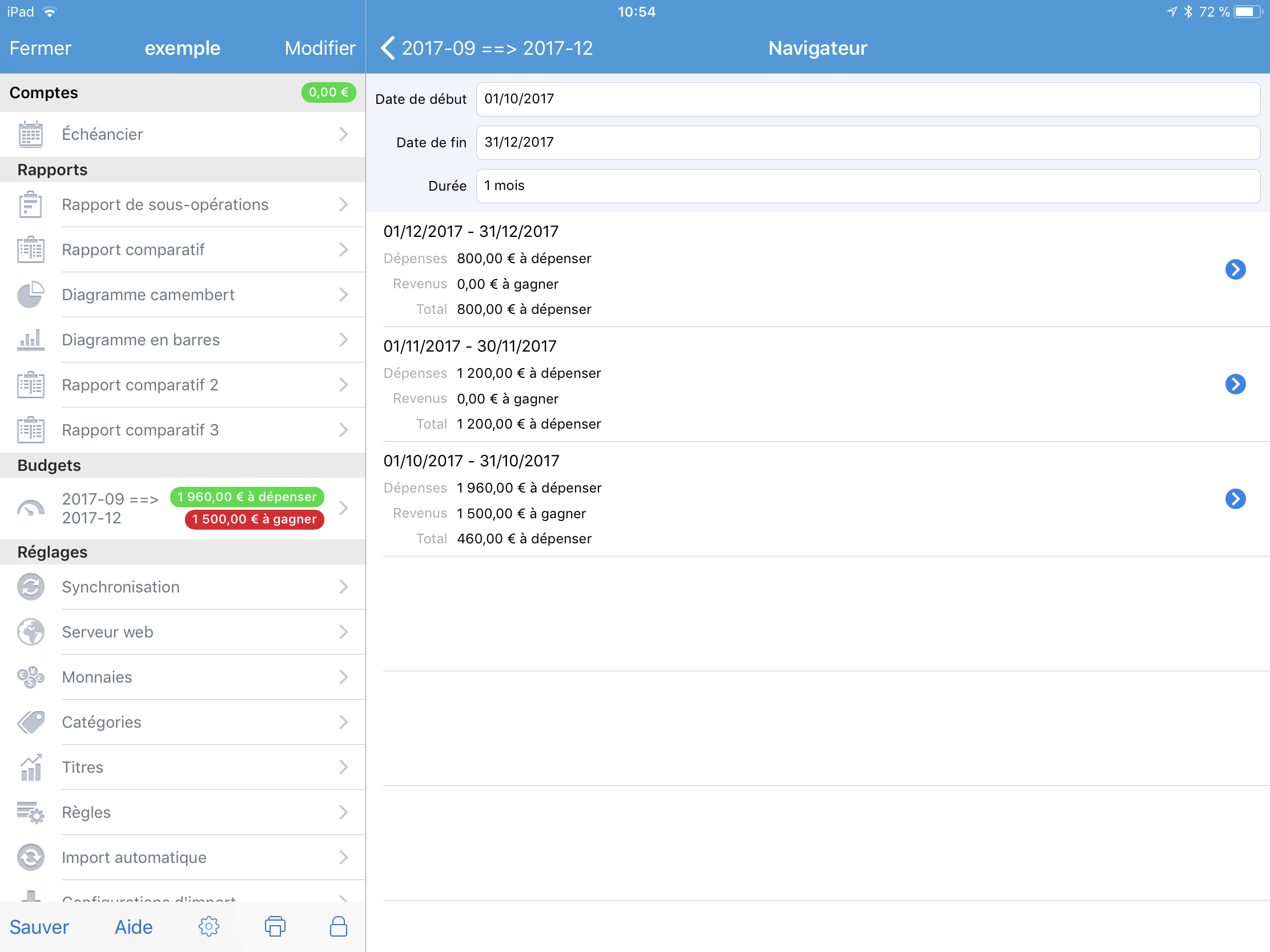Tap the Rapport de sous-opérations clipboard icon
The image size is (1270, 952).
click(30, 205)
